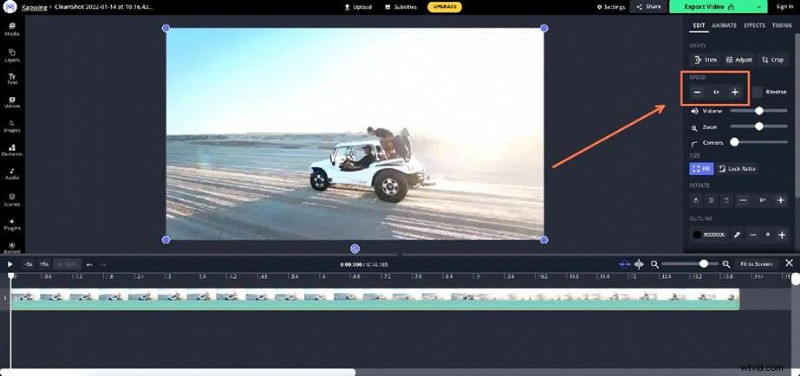Undo the last action
The image size is (800, 376).
coord(89,264)
